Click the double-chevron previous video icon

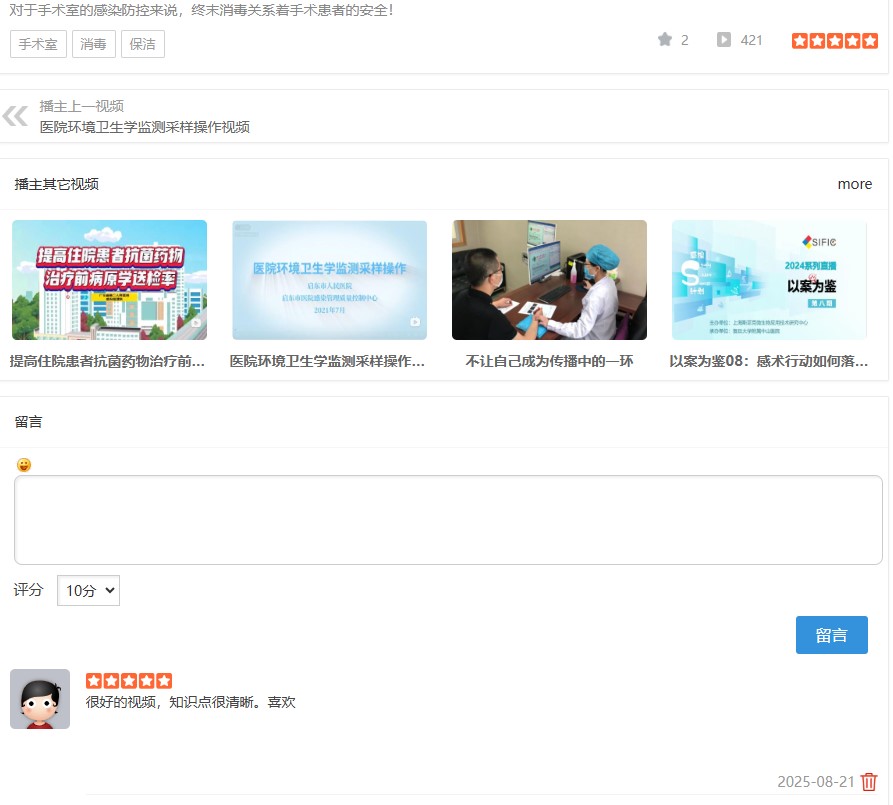pos(15,117)
